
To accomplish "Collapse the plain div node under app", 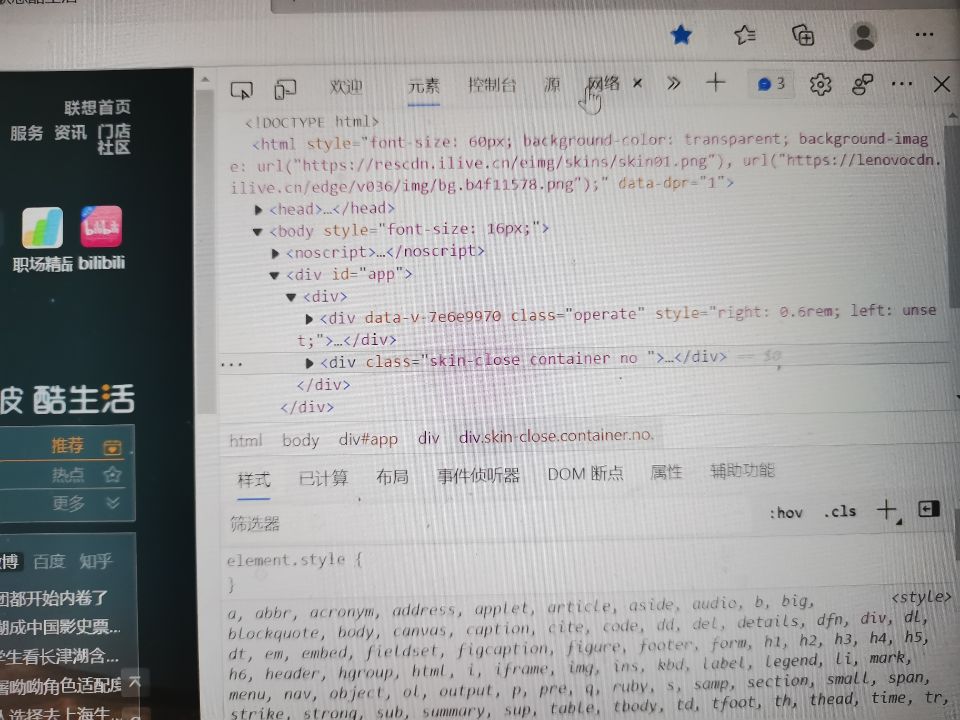I will point(291,298).
